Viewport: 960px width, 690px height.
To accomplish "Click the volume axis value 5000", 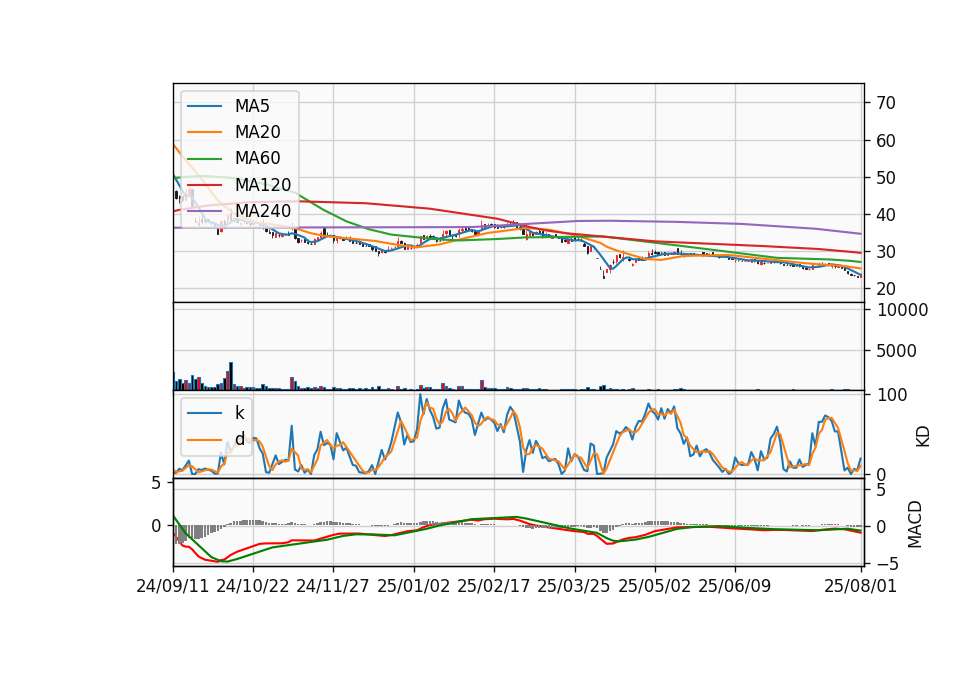I will (897, 351).
